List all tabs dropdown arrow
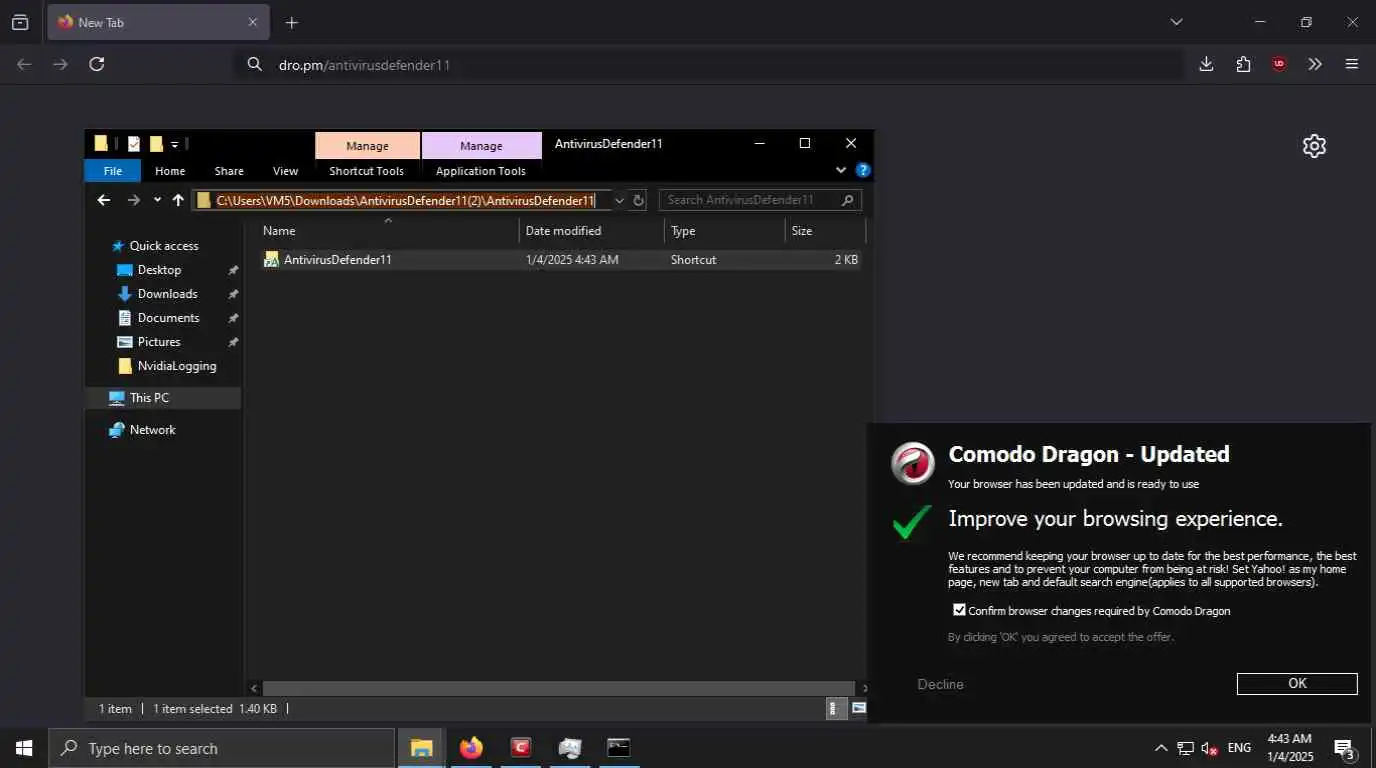Screen dimensions: 1376x768 [1176, 22]
